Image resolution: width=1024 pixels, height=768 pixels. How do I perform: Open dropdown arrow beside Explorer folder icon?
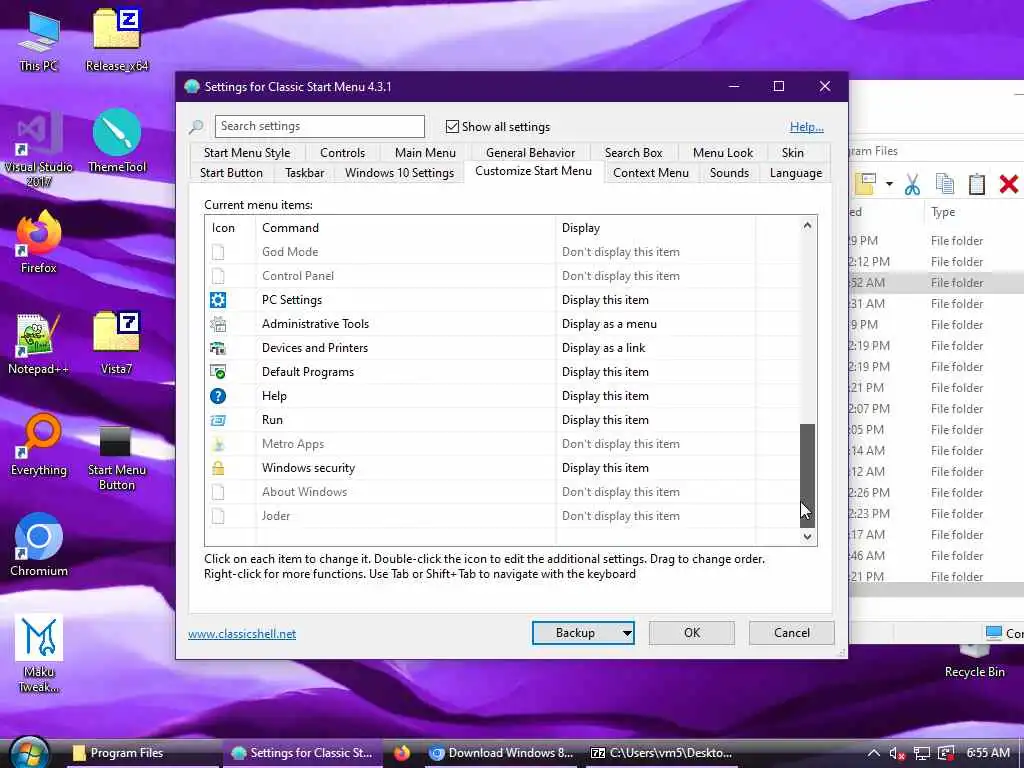(x=889, y=184)
